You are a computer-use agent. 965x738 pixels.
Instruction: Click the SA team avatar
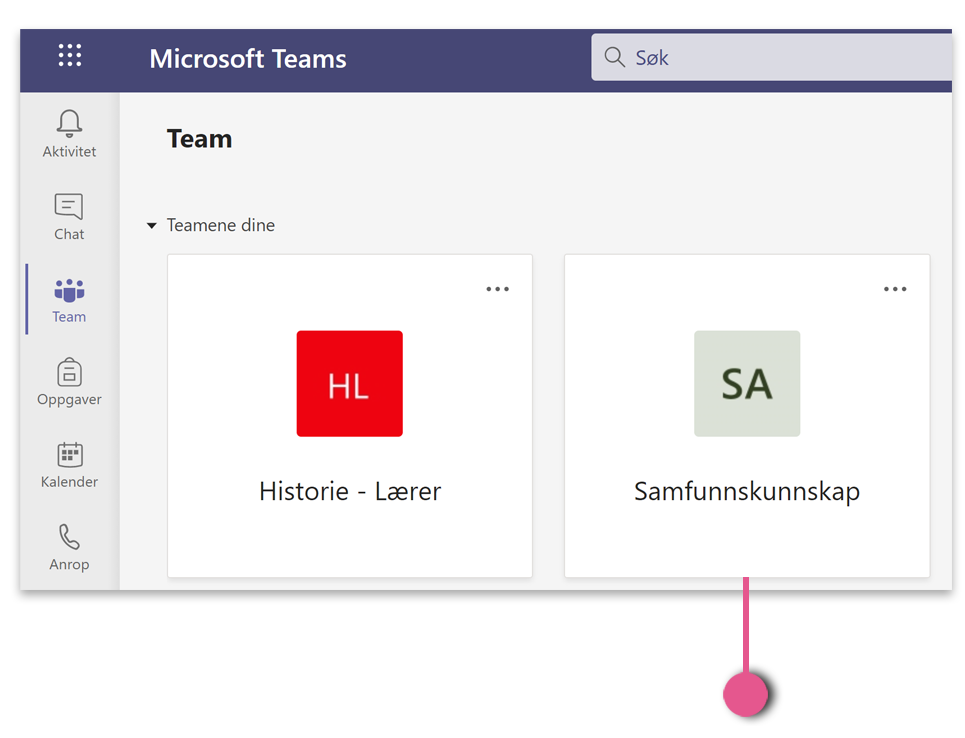pyautogui.click(x=747, y=383)
